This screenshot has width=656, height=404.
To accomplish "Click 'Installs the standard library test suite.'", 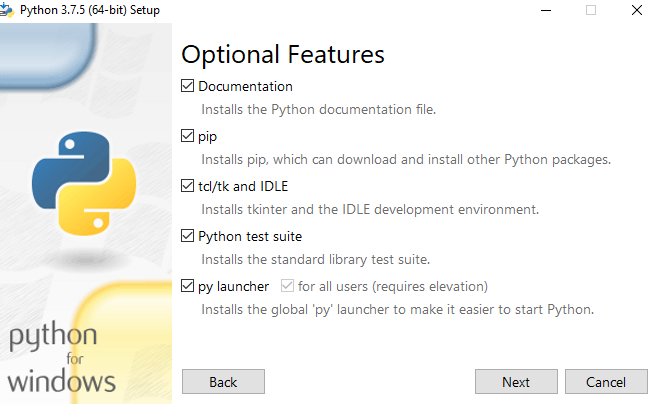I will pos(316,260).
